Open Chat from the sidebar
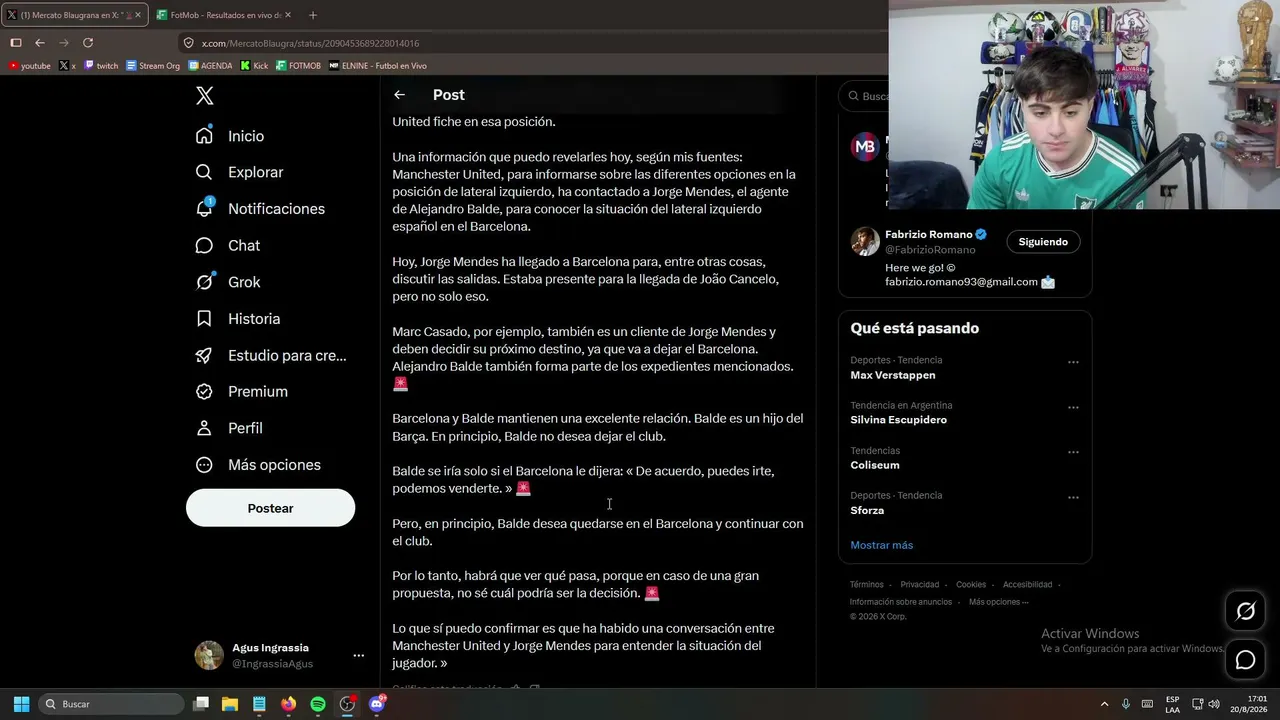This screenshot has height=720, width=1280. 228,245
